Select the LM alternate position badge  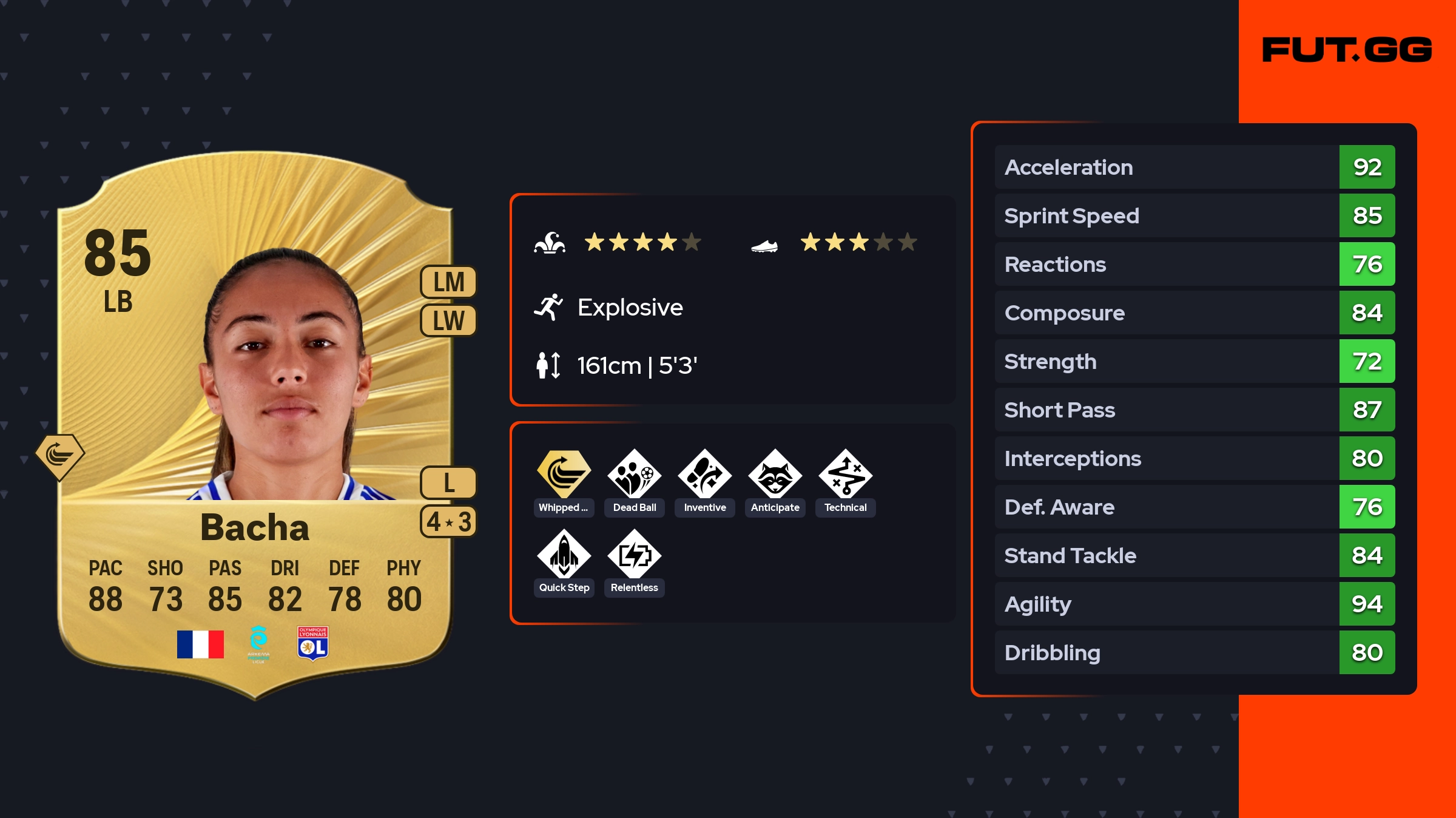[448, 282]
